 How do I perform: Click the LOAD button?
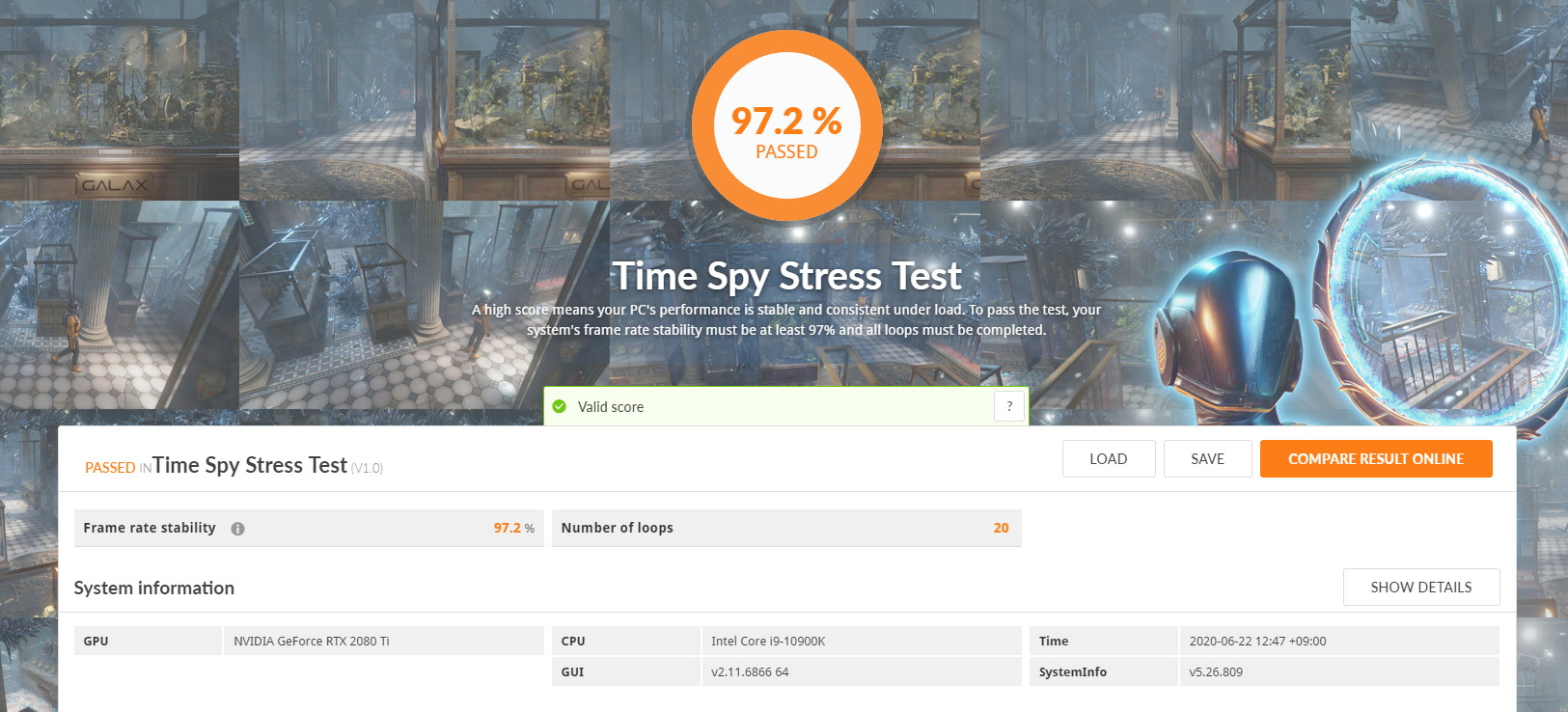[x=1109, y=459]
